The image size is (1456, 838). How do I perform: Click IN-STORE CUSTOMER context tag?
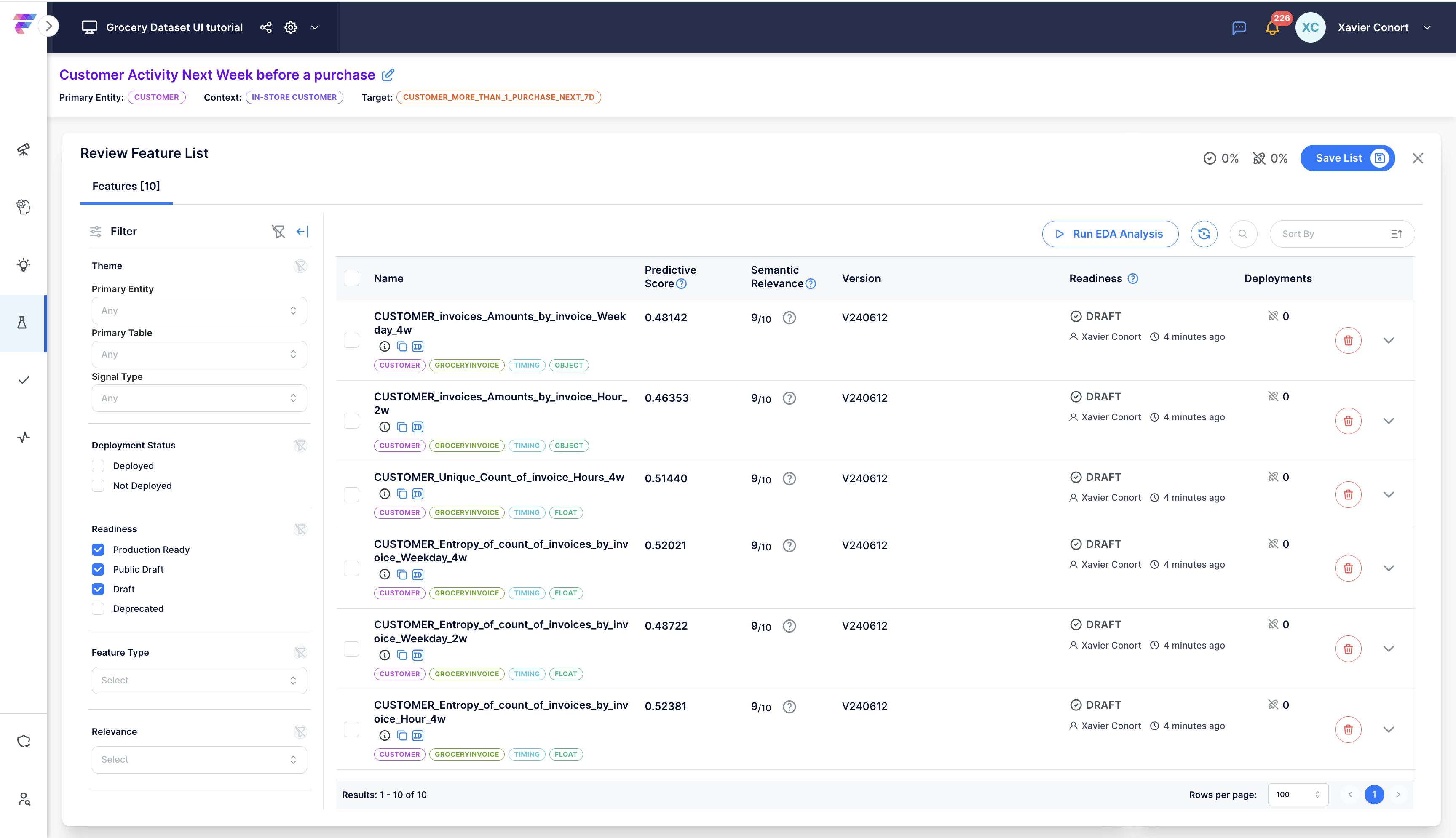294,97
